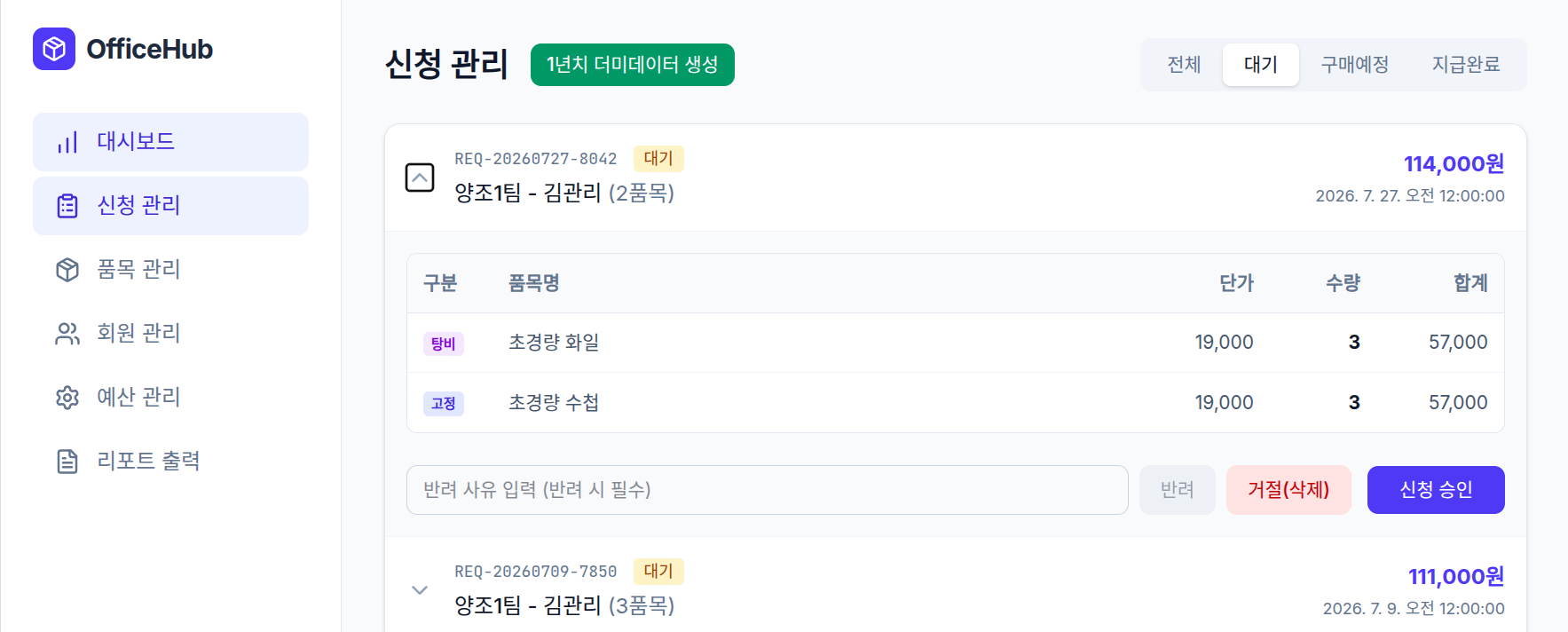
Task: Select the 대기 filter tab
Action: [x=1260, y=65]
